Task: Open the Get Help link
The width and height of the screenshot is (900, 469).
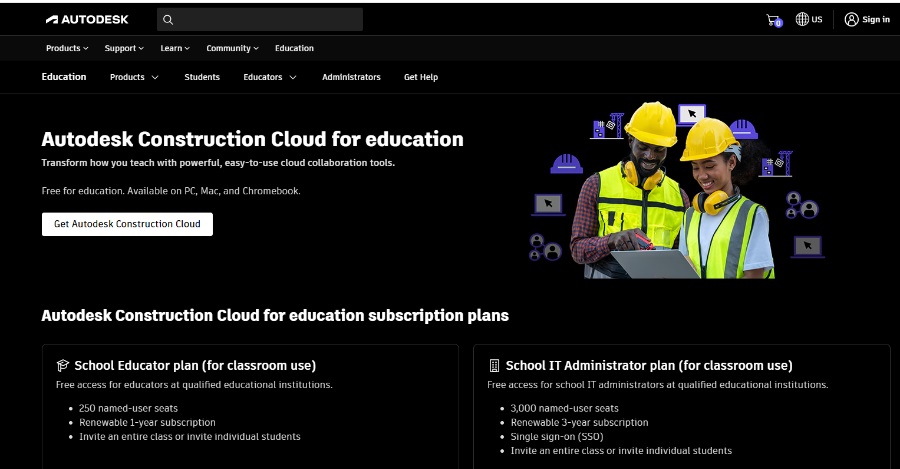Action: (x=421, y=77)
